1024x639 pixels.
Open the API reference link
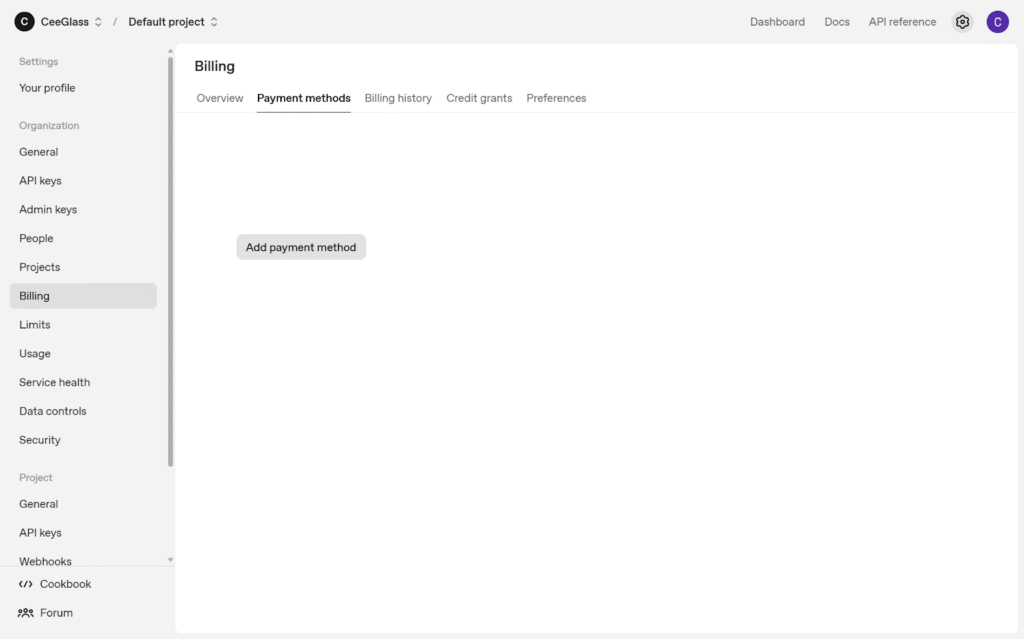(x=902, y=22)
